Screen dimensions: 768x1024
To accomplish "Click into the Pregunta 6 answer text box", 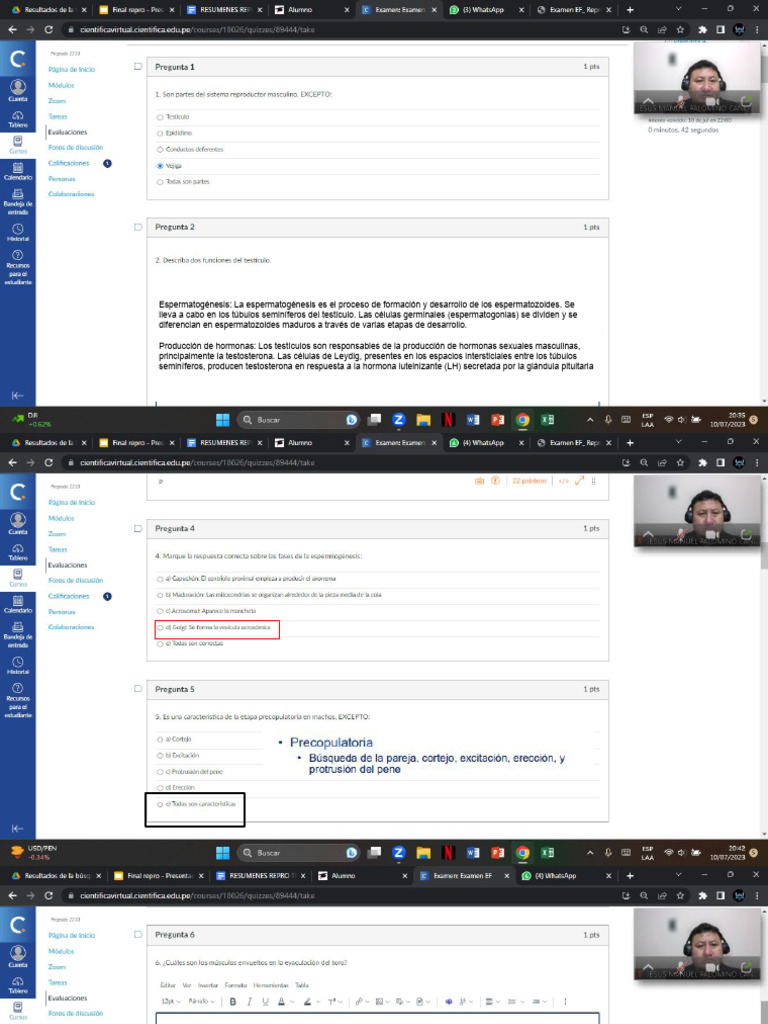I will (377, 1018).
